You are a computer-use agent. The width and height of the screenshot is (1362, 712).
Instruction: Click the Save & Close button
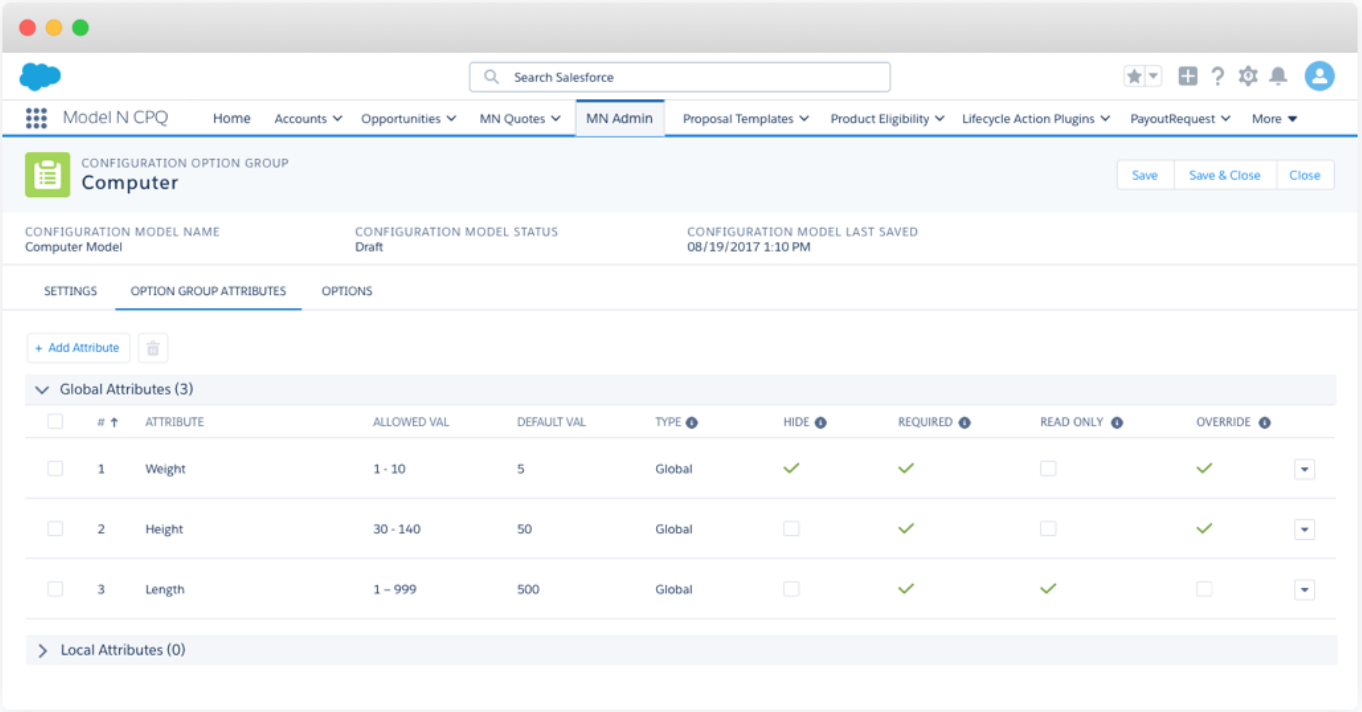1225,175
